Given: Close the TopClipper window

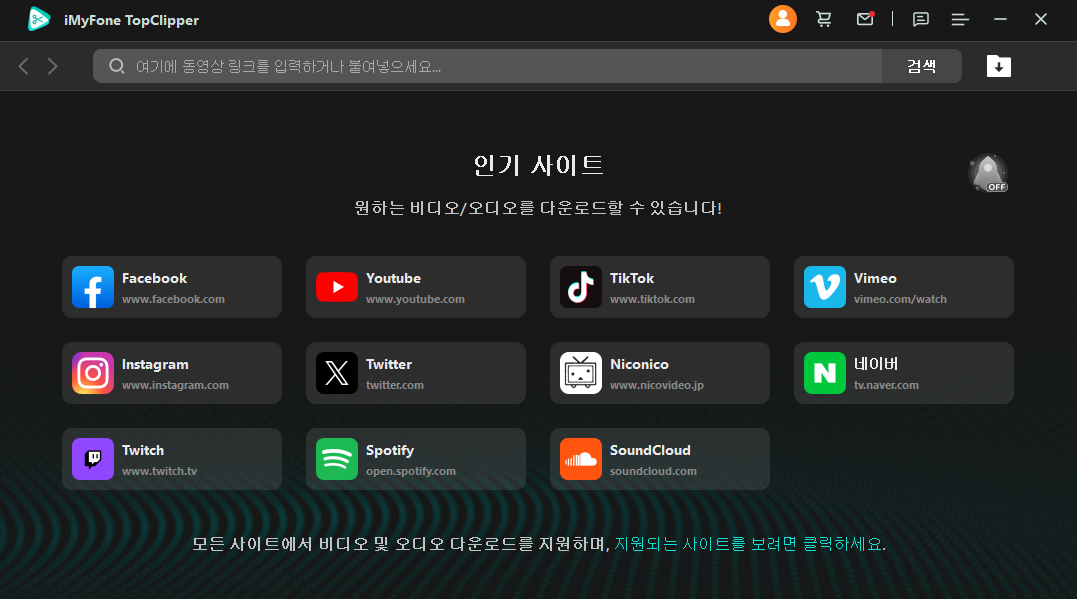Looking at the screenshot, I should [1041, 19].
